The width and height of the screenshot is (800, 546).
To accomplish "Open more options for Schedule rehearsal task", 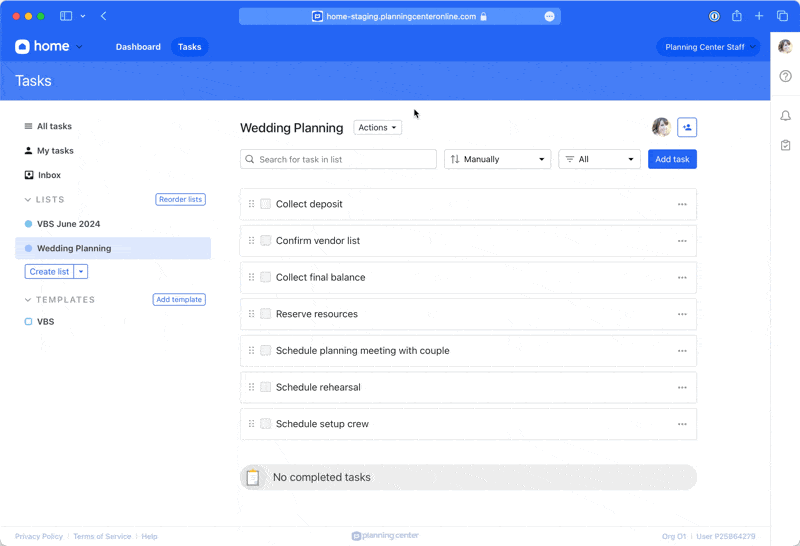I will pos(682,388).
